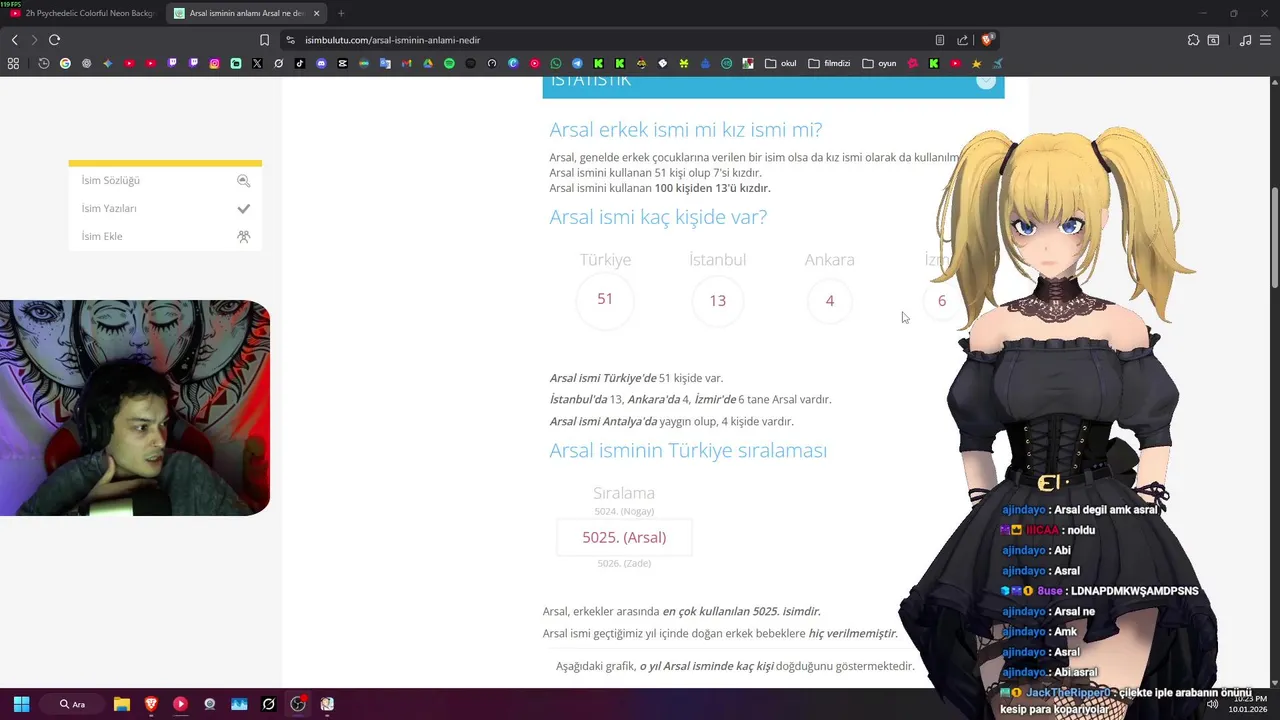Click the 5026. (Zade) ranking text
Viewport: 1280px width, 720px height.
624,563
